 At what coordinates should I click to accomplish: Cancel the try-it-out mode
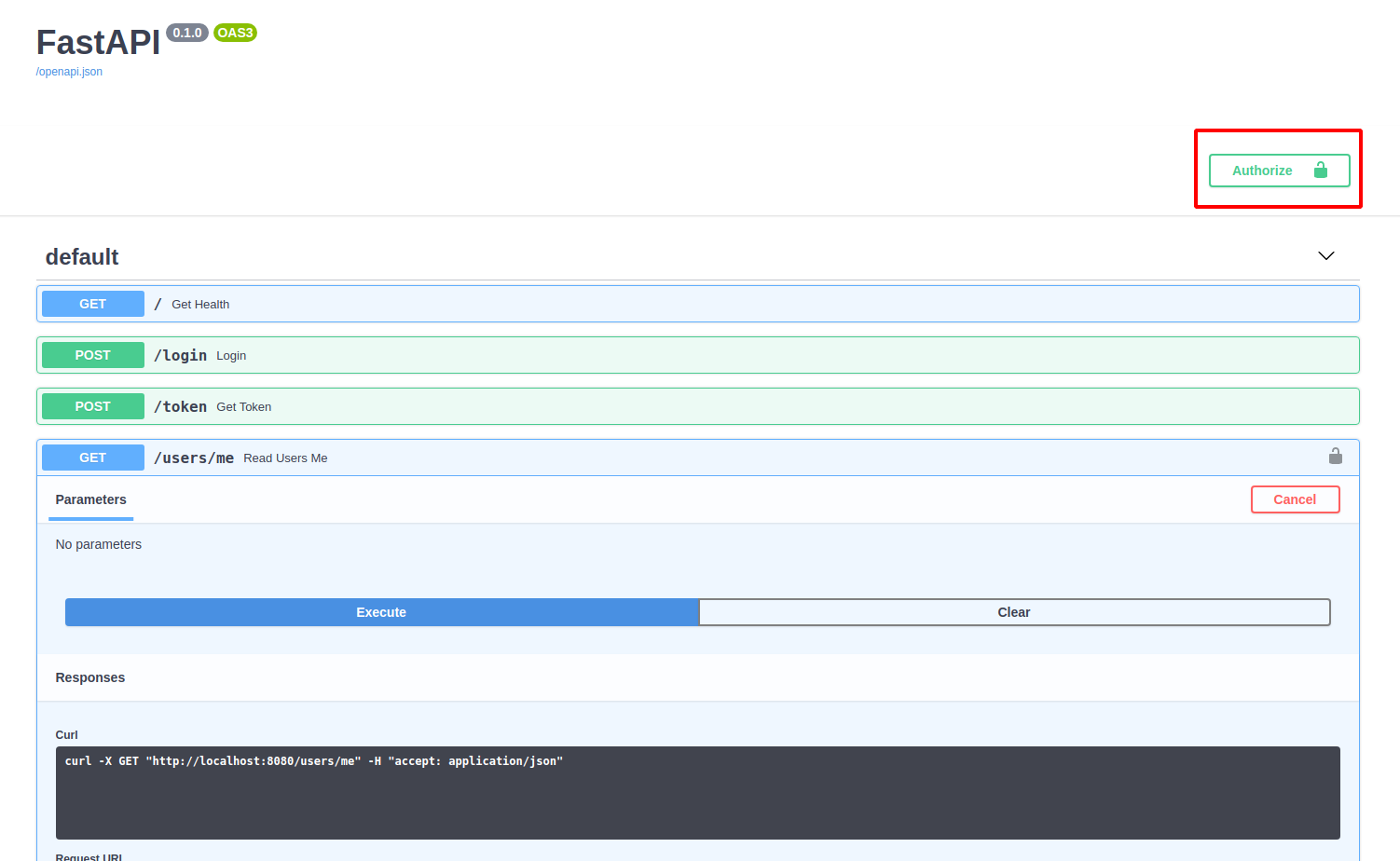(1295, 499)
